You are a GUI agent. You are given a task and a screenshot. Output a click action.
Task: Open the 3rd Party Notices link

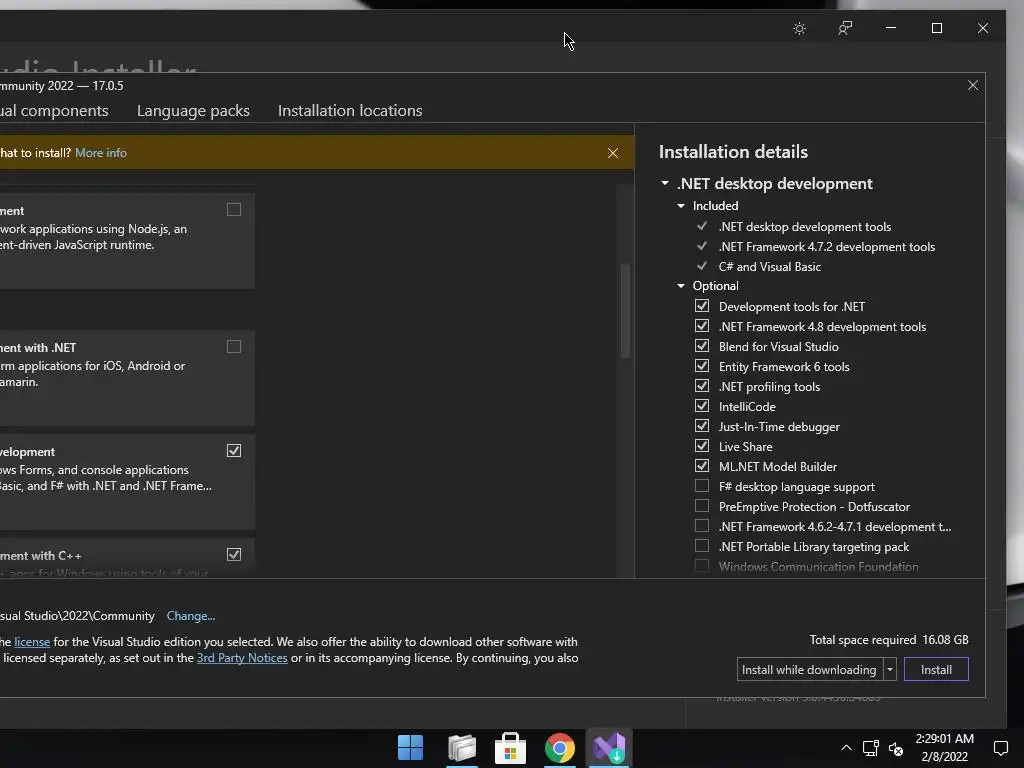tap(242, 658)
